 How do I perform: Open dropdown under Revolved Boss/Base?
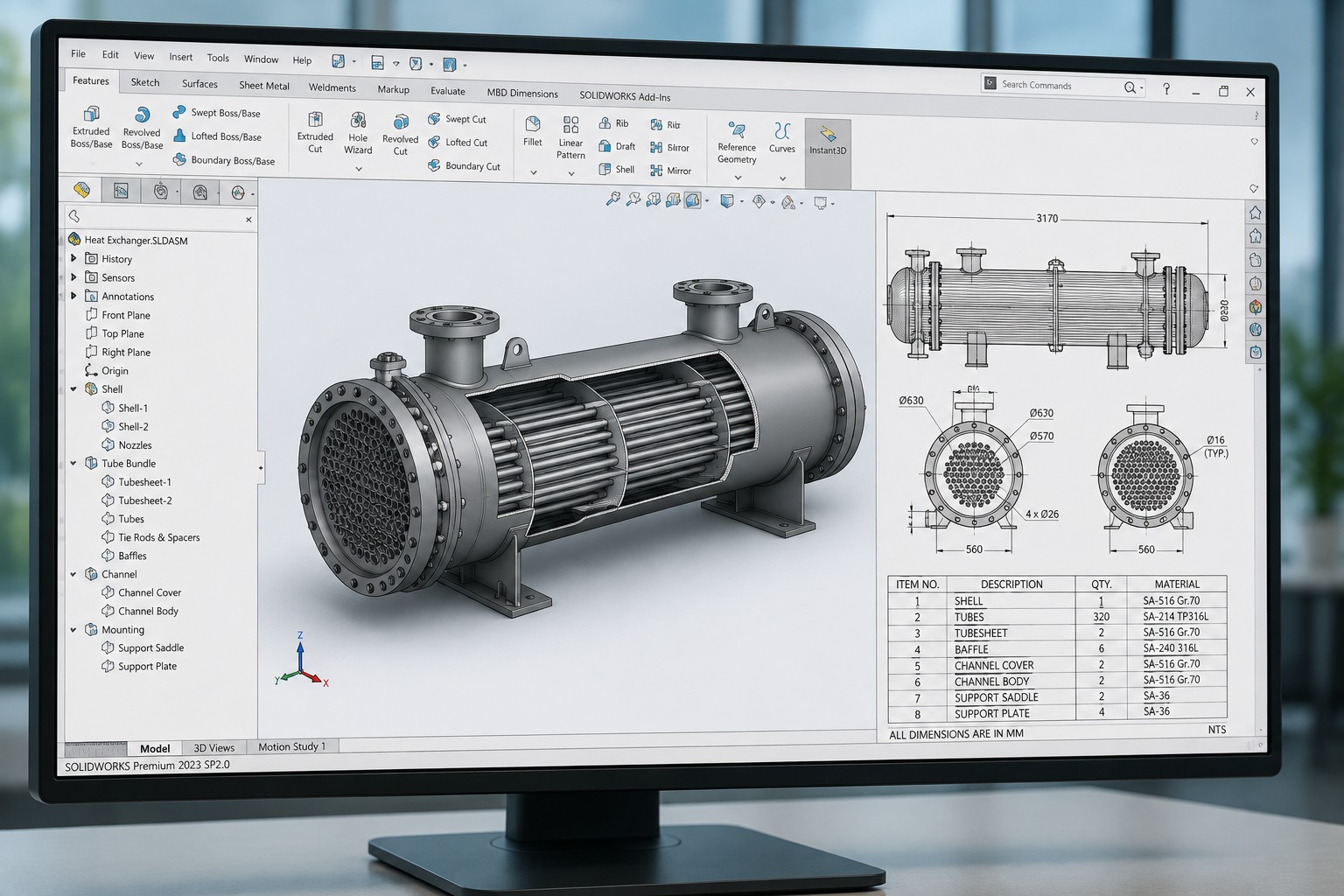point(139,164)
